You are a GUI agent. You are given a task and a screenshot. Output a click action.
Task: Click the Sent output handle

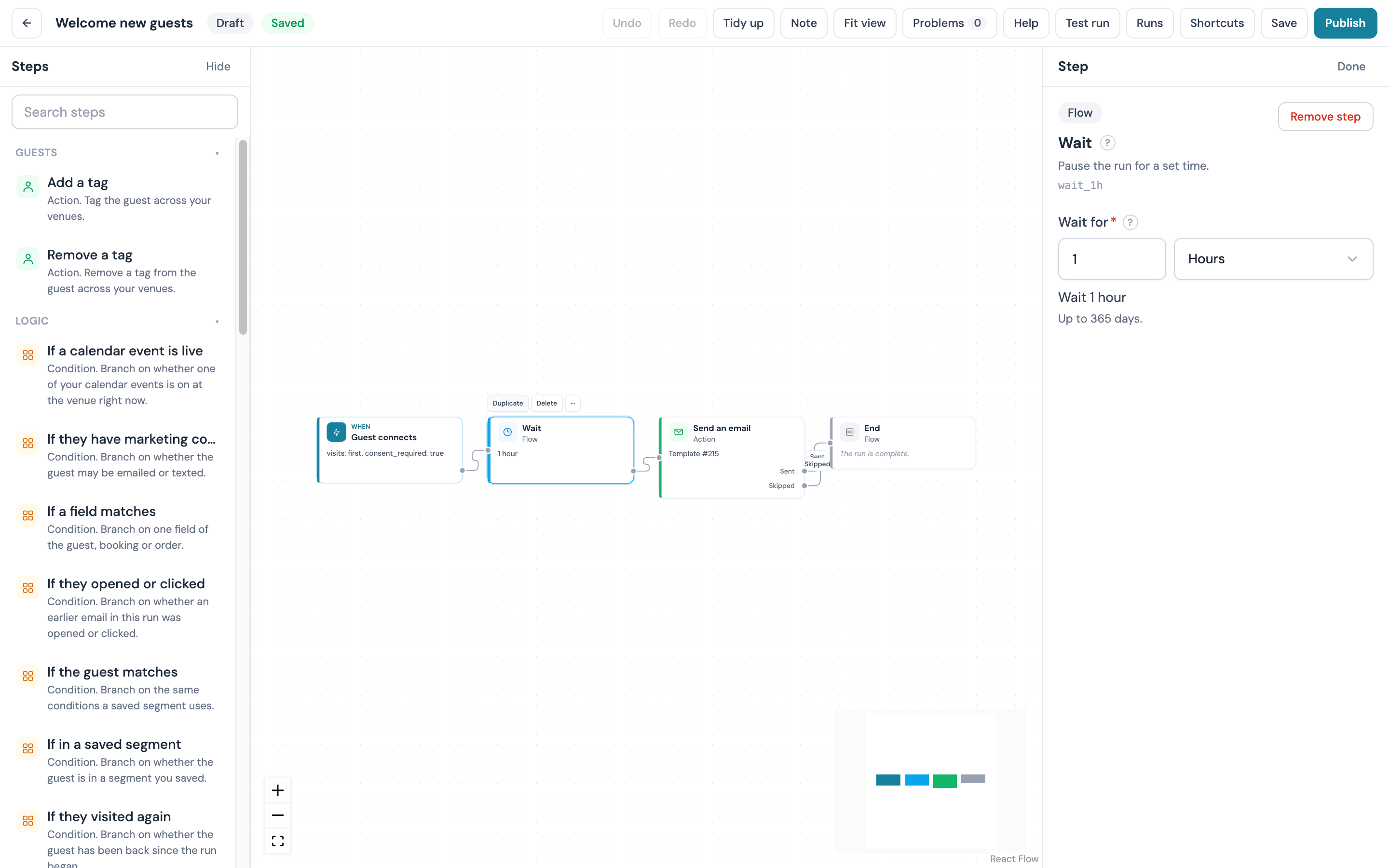[804, 471]
